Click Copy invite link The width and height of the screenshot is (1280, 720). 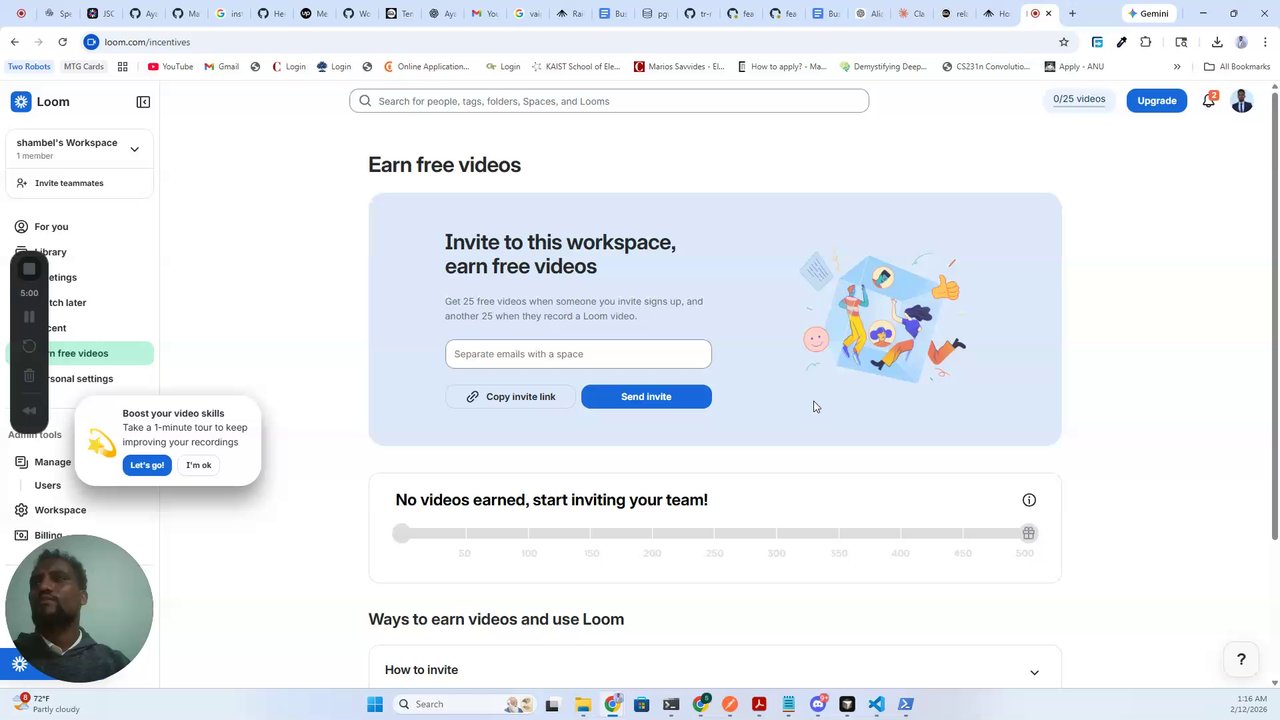click(510, 397)
